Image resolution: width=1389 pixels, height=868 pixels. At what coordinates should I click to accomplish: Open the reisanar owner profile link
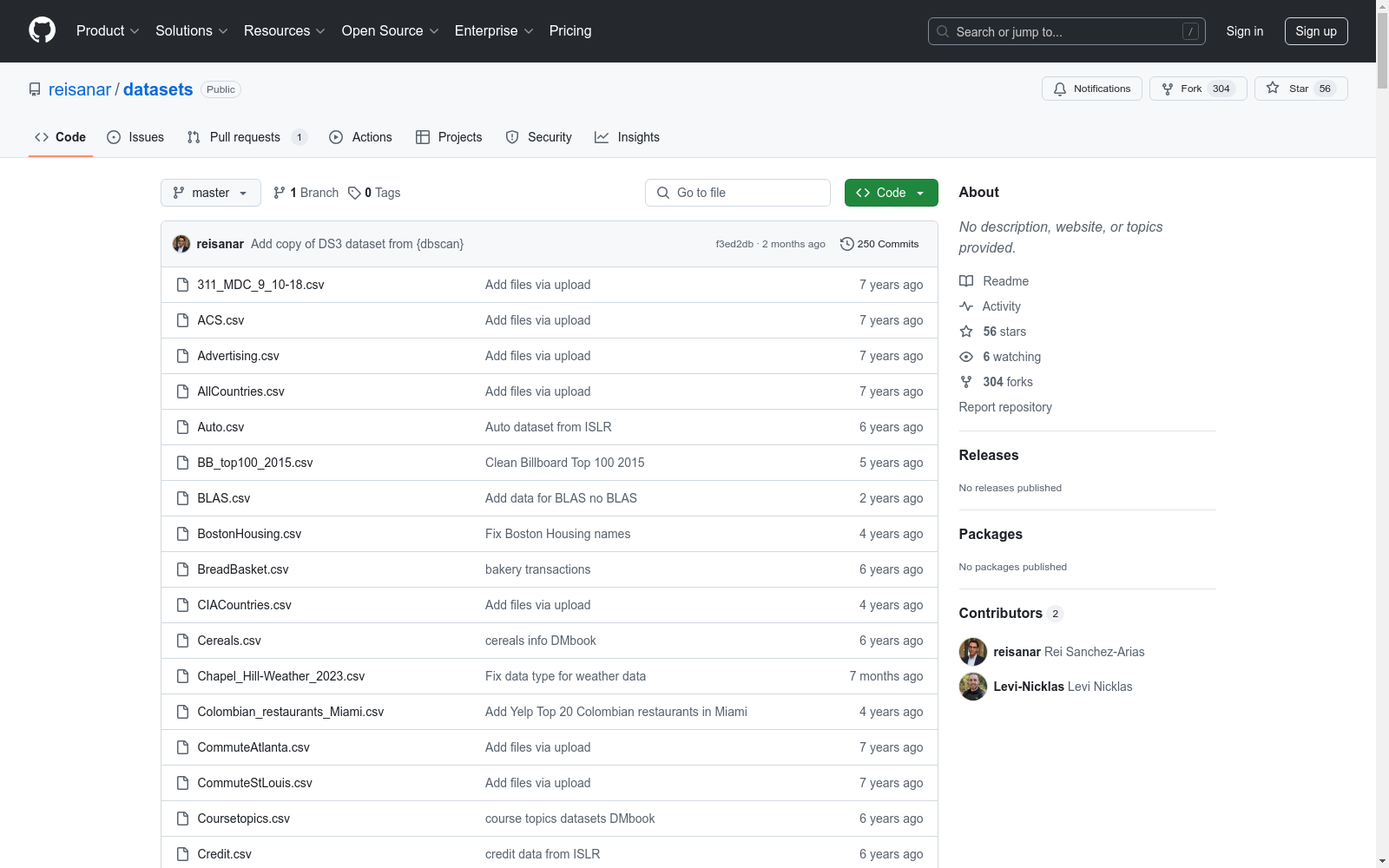pos(80,89)
